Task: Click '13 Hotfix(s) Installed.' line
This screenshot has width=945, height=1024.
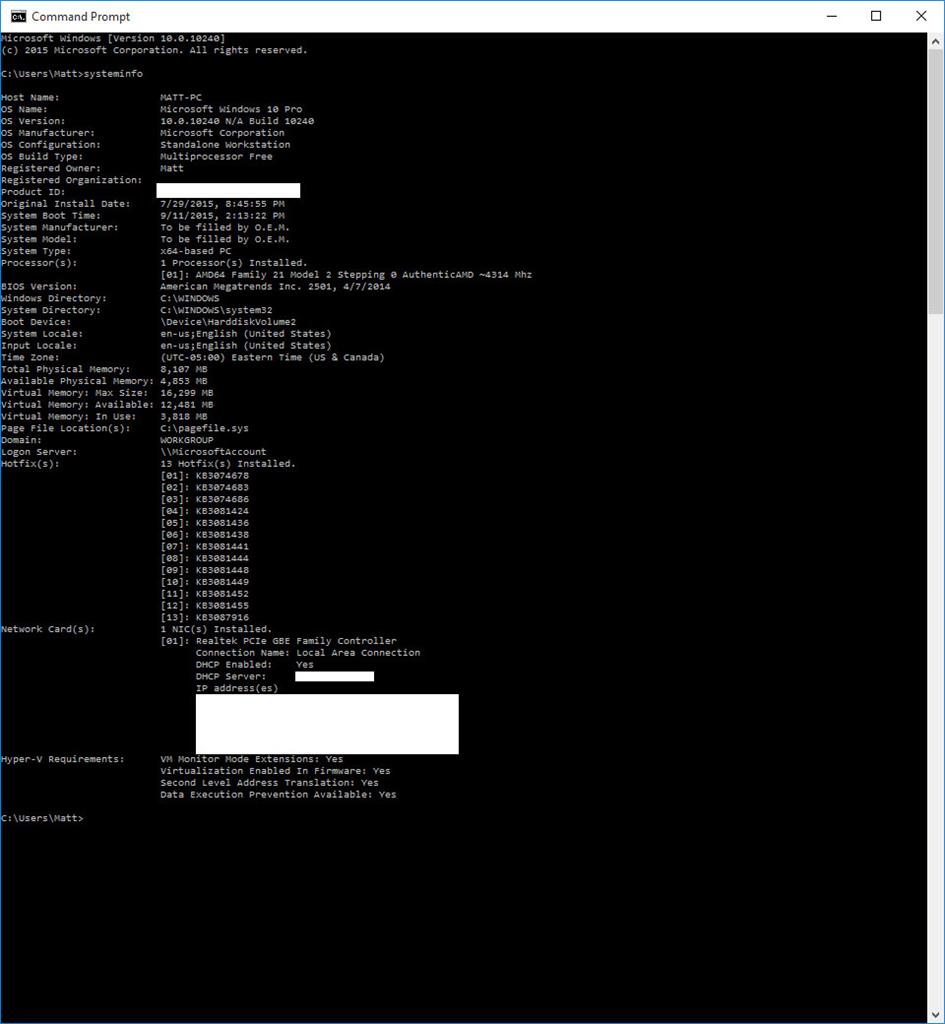Action: tap(228, 463)
